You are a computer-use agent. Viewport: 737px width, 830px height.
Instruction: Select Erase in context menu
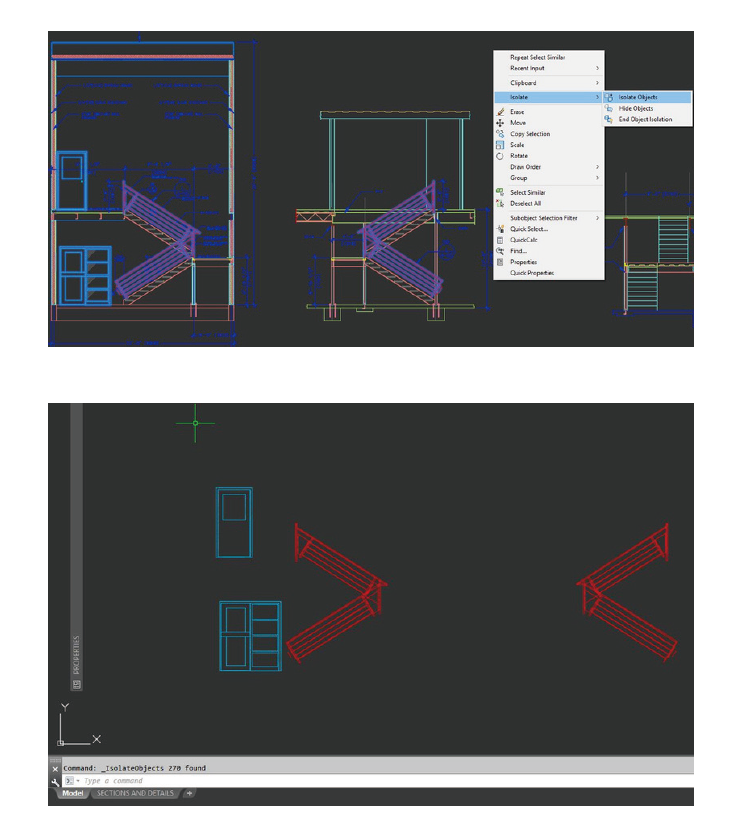549,112
